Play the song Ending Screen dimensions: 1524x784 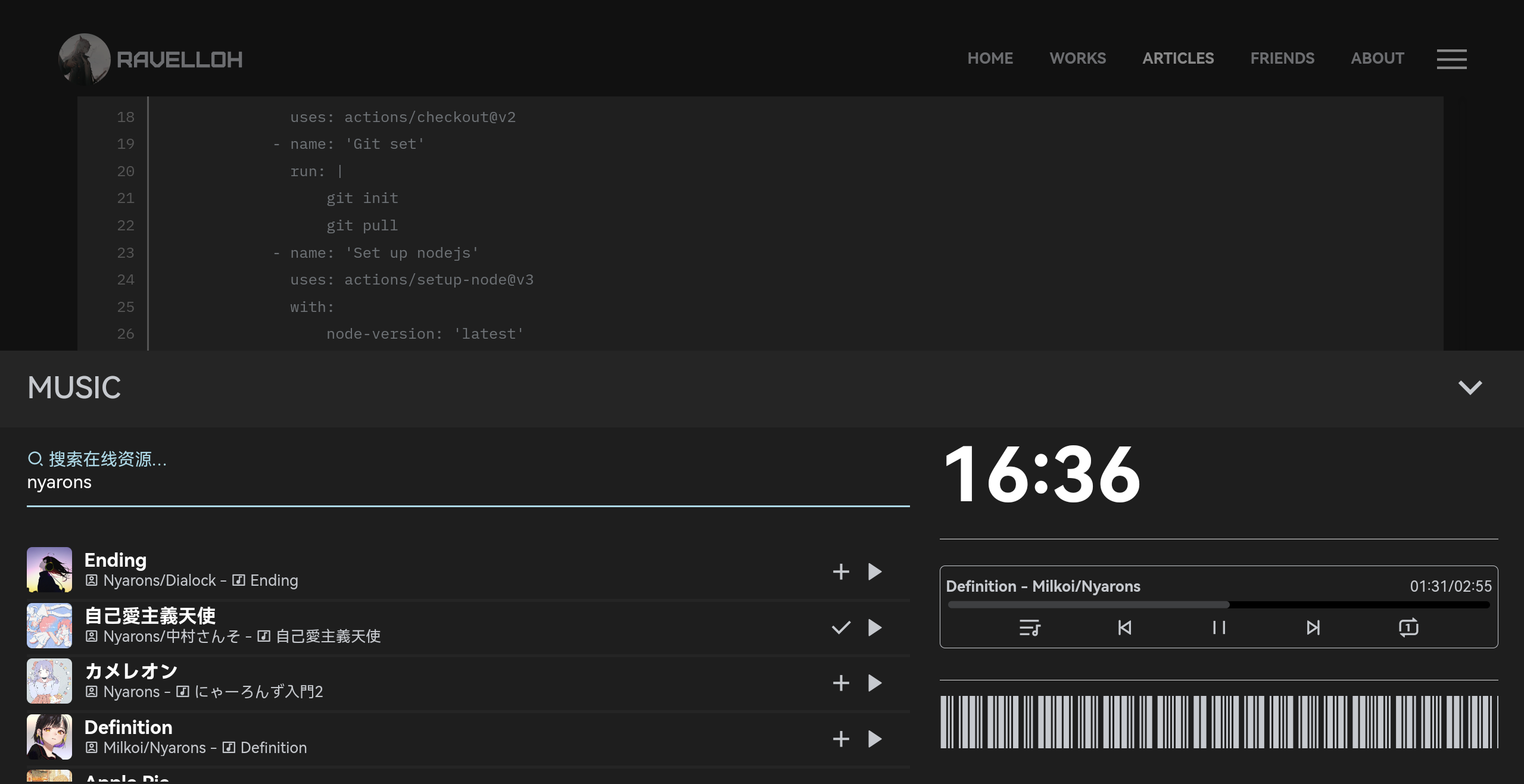click(874, 571)
